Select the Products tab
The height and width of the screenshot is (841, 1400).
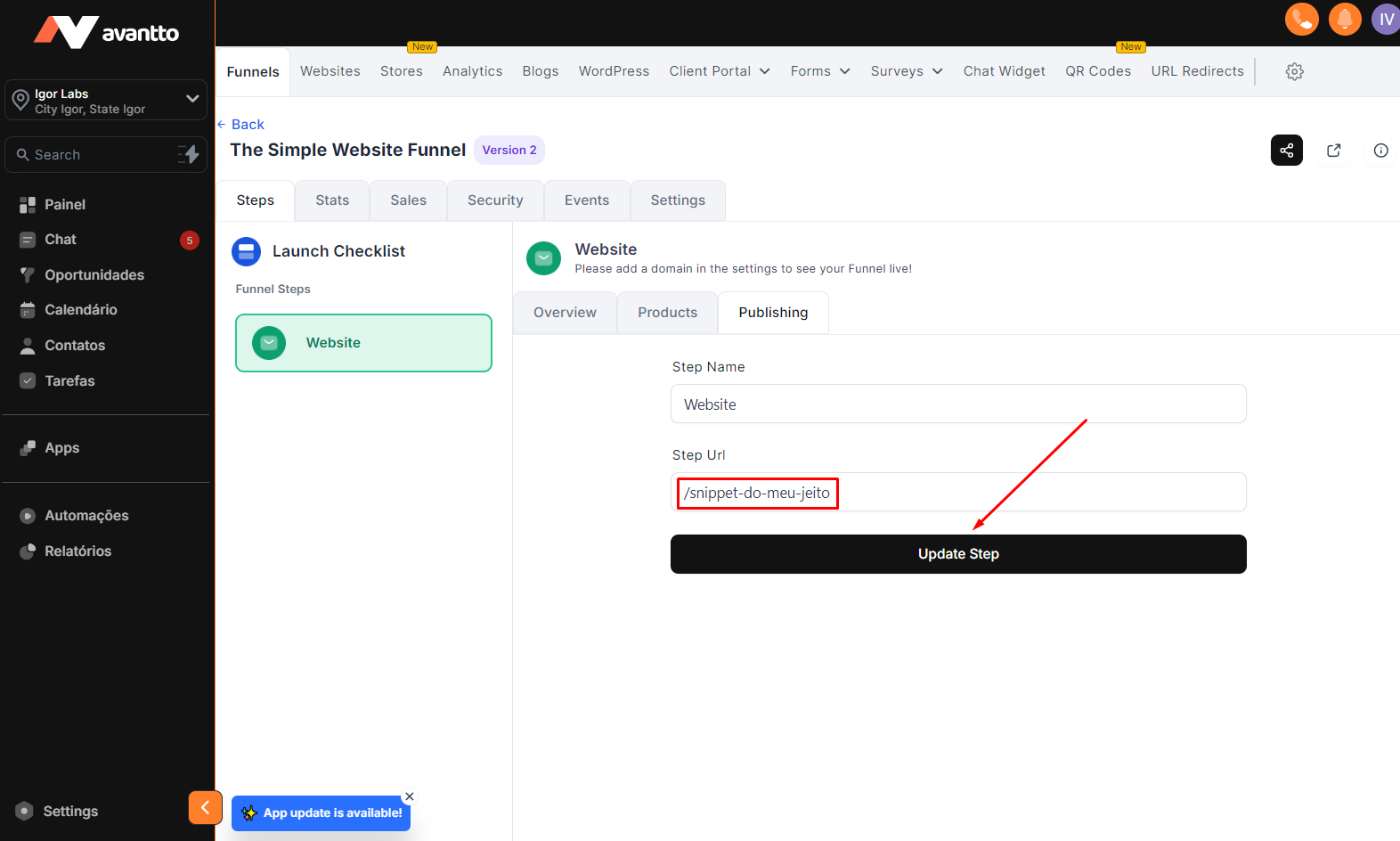pyautogui.click(x=667, y=313)
